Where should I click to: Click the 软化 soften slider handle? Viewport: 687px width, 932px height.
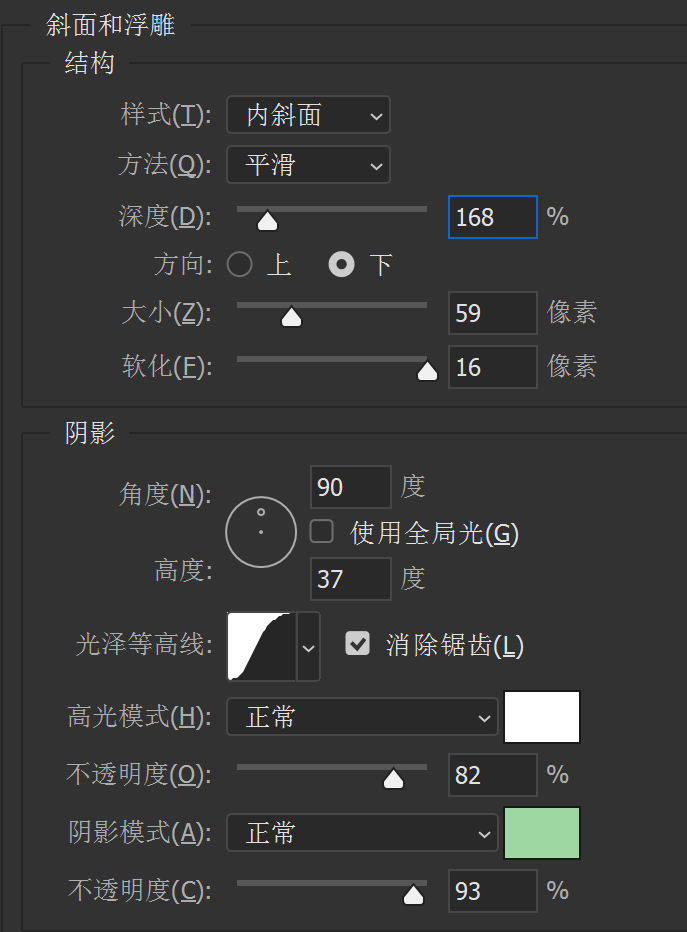(x=427, y=371)
